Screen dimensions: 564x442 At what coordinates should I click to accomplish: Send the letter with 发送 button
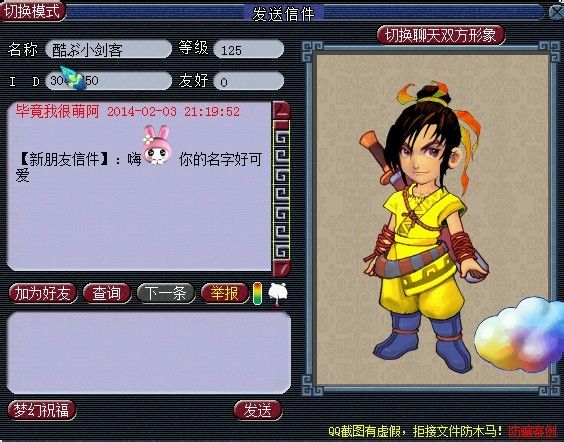tap(258, 410)
